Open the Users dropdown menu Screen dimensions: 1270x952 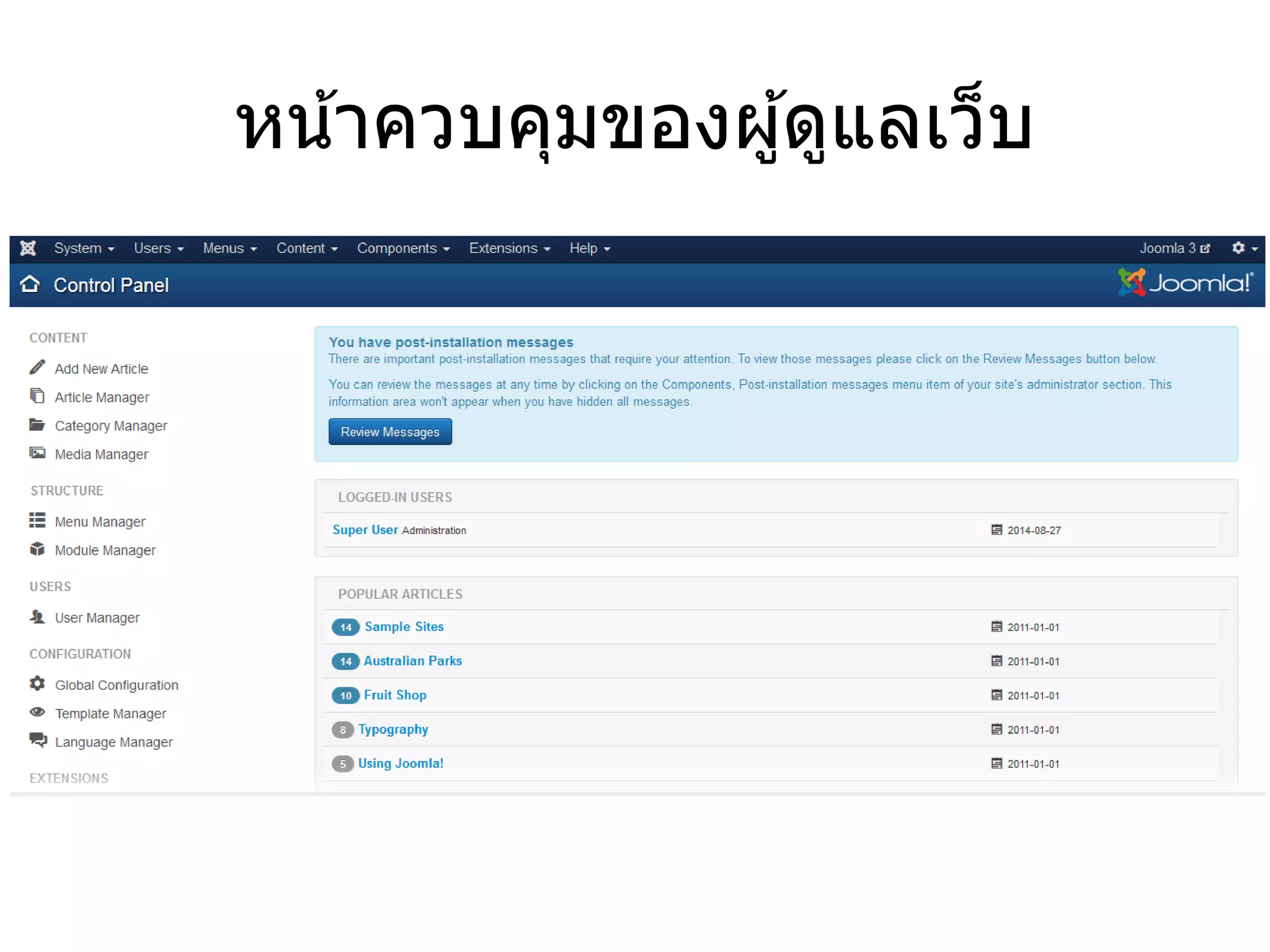(159, 248)
